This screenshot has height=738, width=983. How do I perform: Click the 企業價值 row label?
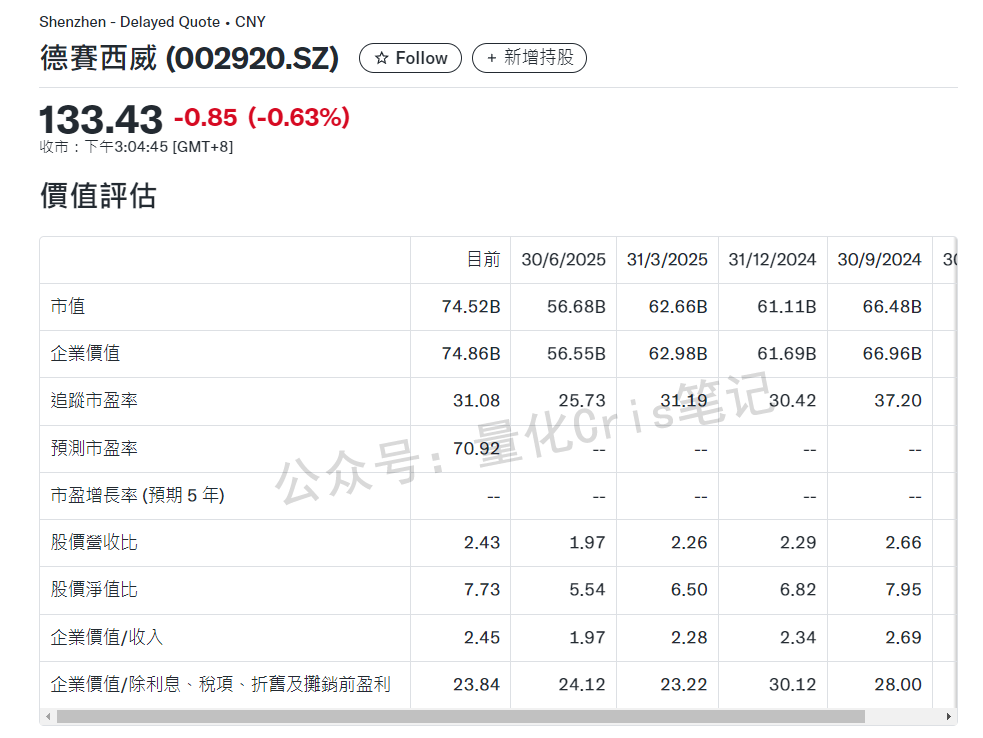(85, 354)
